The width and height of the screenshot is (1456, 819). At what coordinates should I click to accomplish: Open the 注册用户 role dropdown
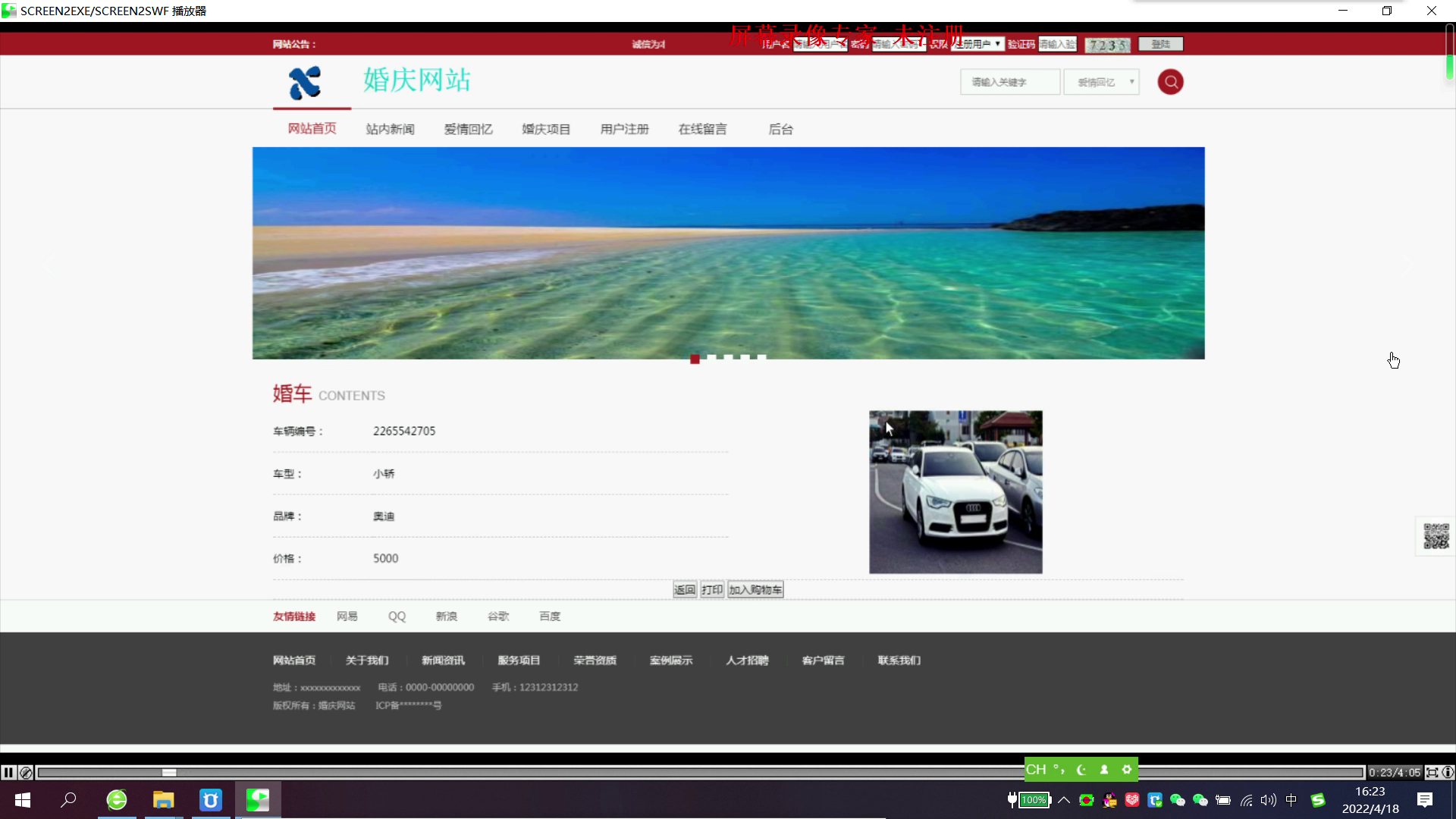978,44
